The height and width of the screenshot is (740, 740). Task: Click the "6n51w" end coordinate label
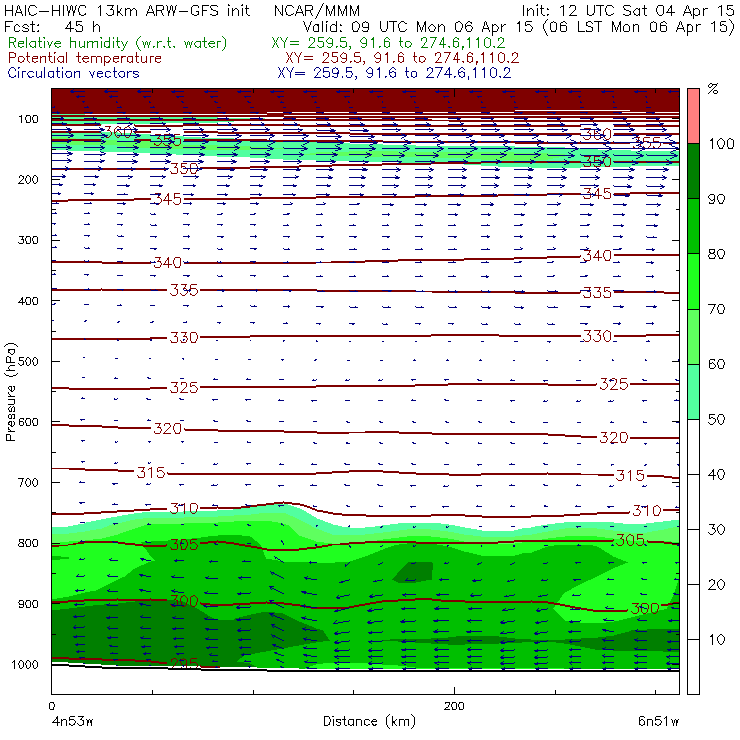pos(658,722)
